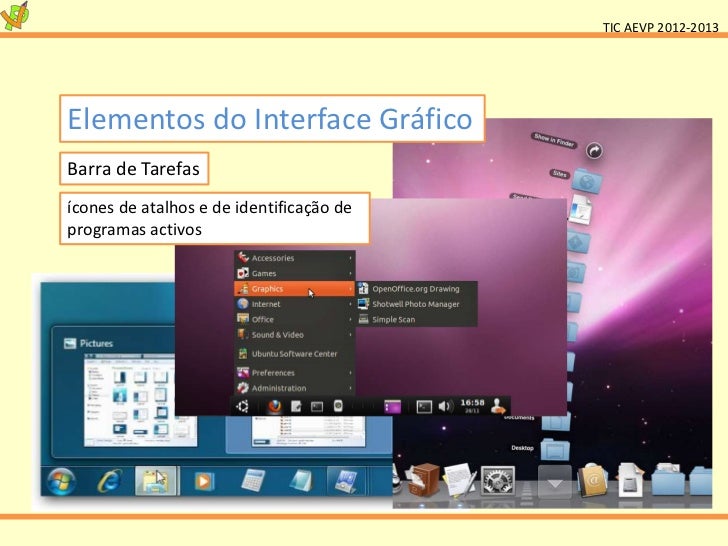Screen dimensions: 728x546
Task: Open the terminal launcher beside the text editor
Action: pos(317,407)
